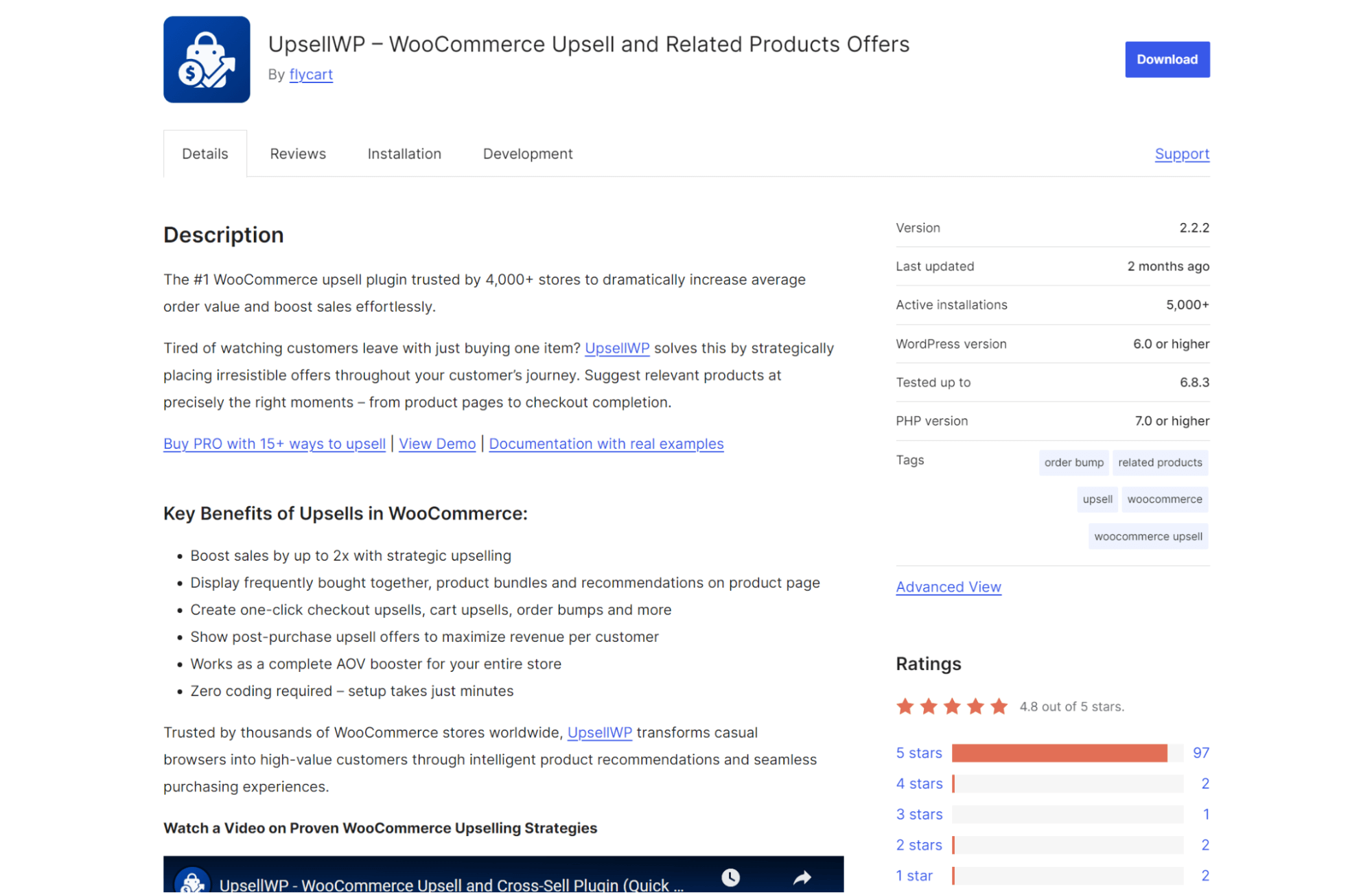Image resolution: width=1372 pixels, height=893 pixels.
Task: Select the order bump tag
Action: tap(1073, 463)
